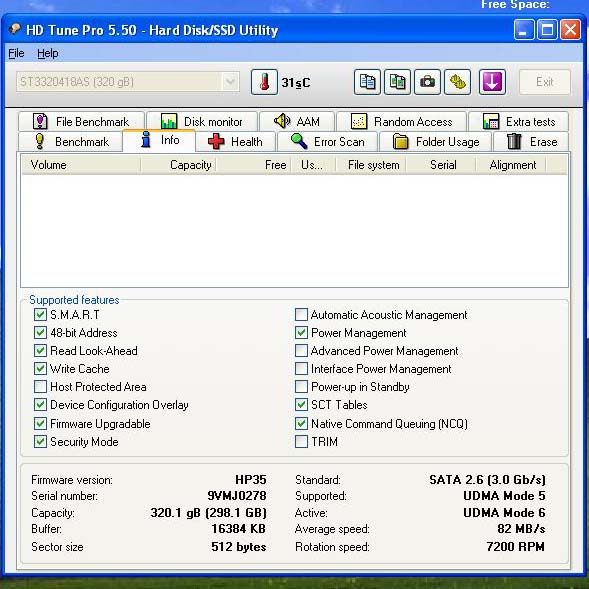Click the purple down-arrow minimize-to-tray icon
This screenshot has width=589, height=589.
pos(492,82)
